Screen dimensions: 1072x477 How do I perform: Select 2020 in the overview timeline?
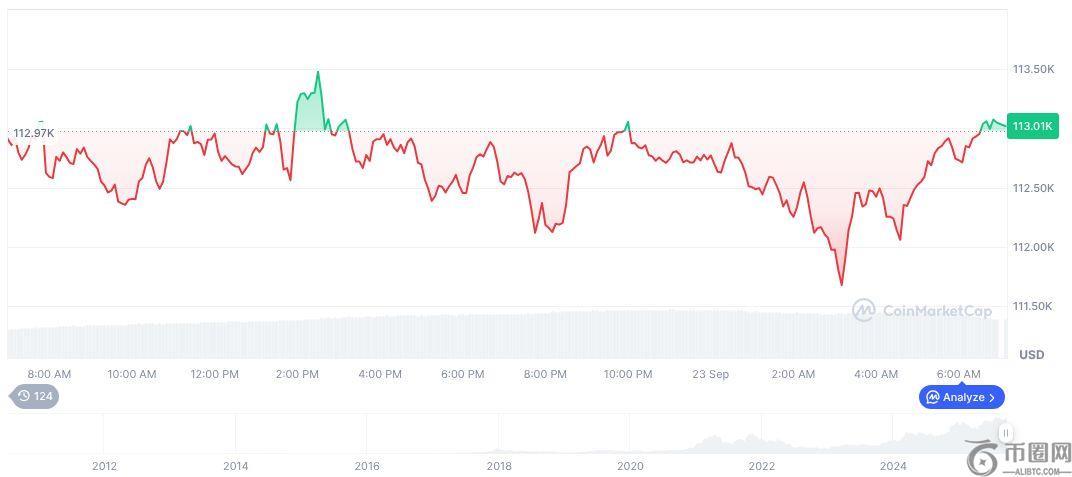[630, 465]
